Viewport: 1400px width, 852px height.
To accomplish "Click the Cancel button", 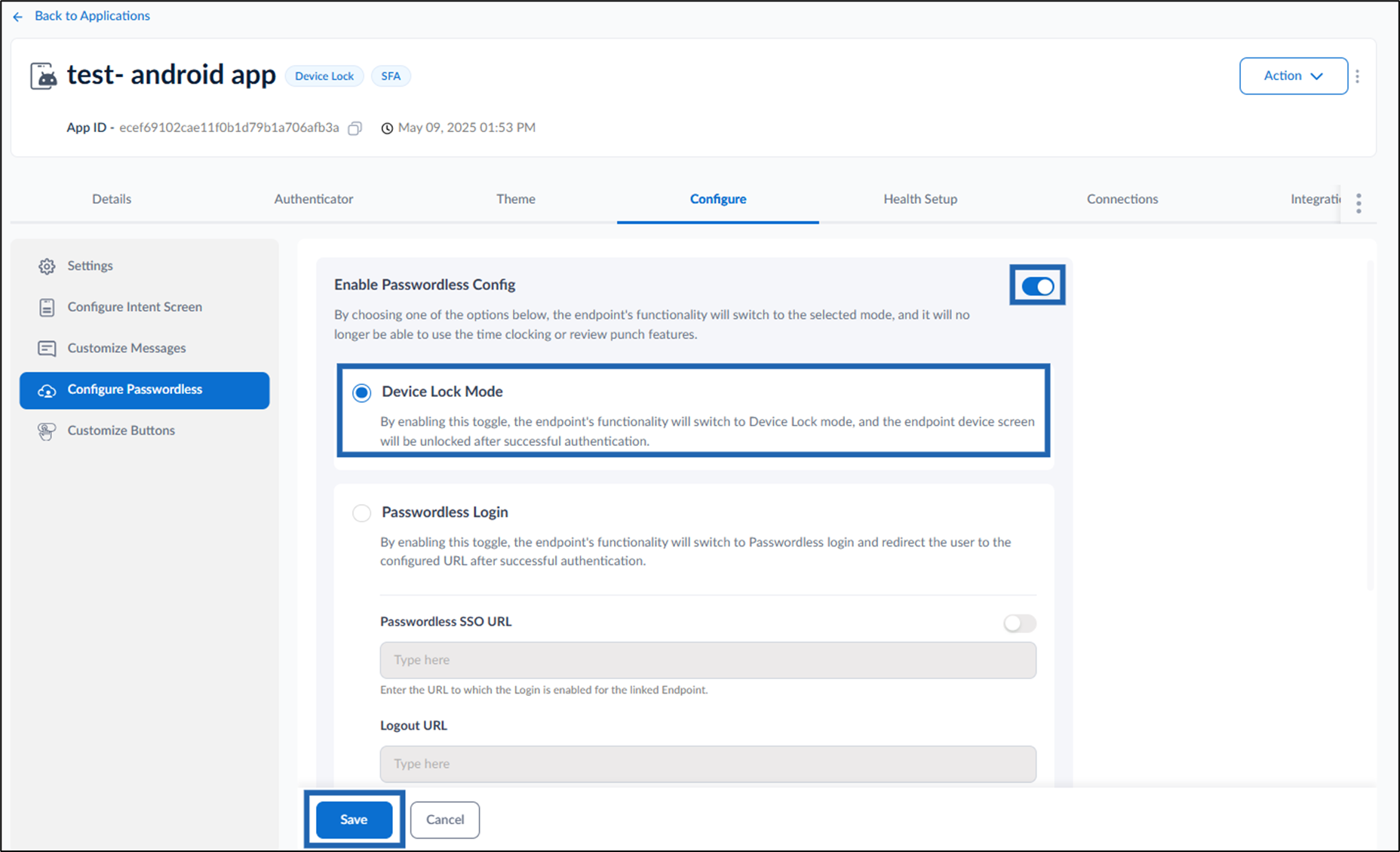I will tap(445, 820).
